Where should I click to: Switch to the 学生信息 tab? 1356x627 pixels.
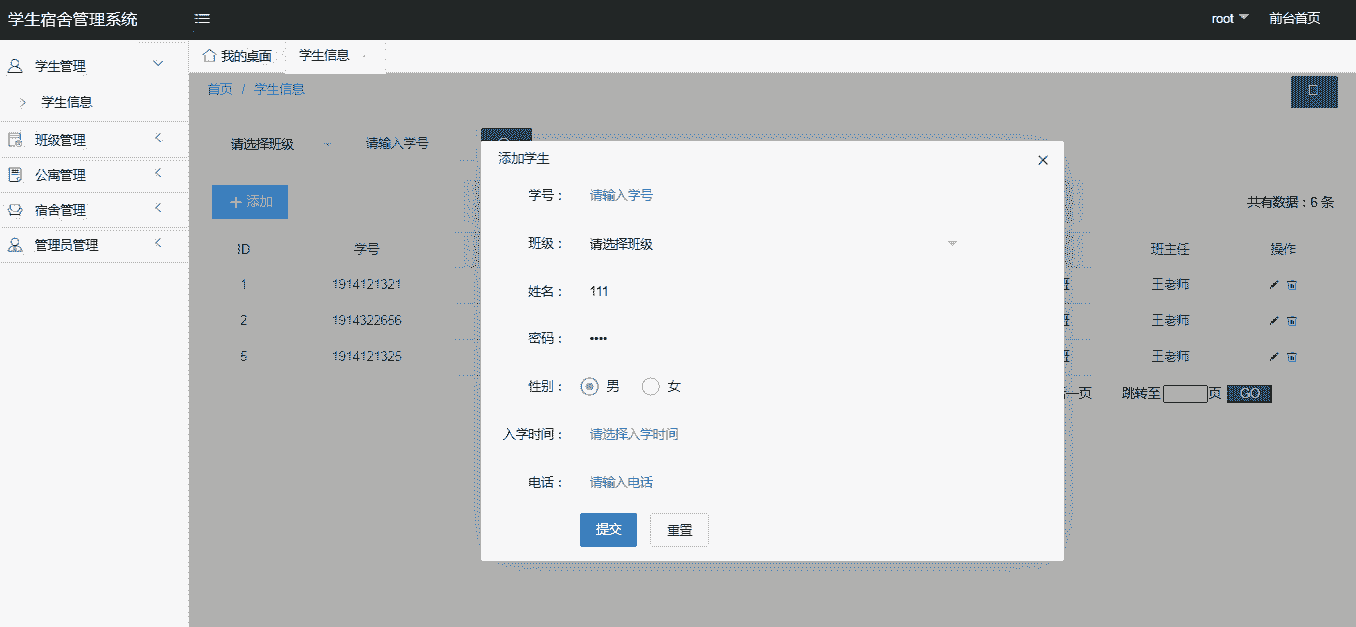(x=324, y=56)
